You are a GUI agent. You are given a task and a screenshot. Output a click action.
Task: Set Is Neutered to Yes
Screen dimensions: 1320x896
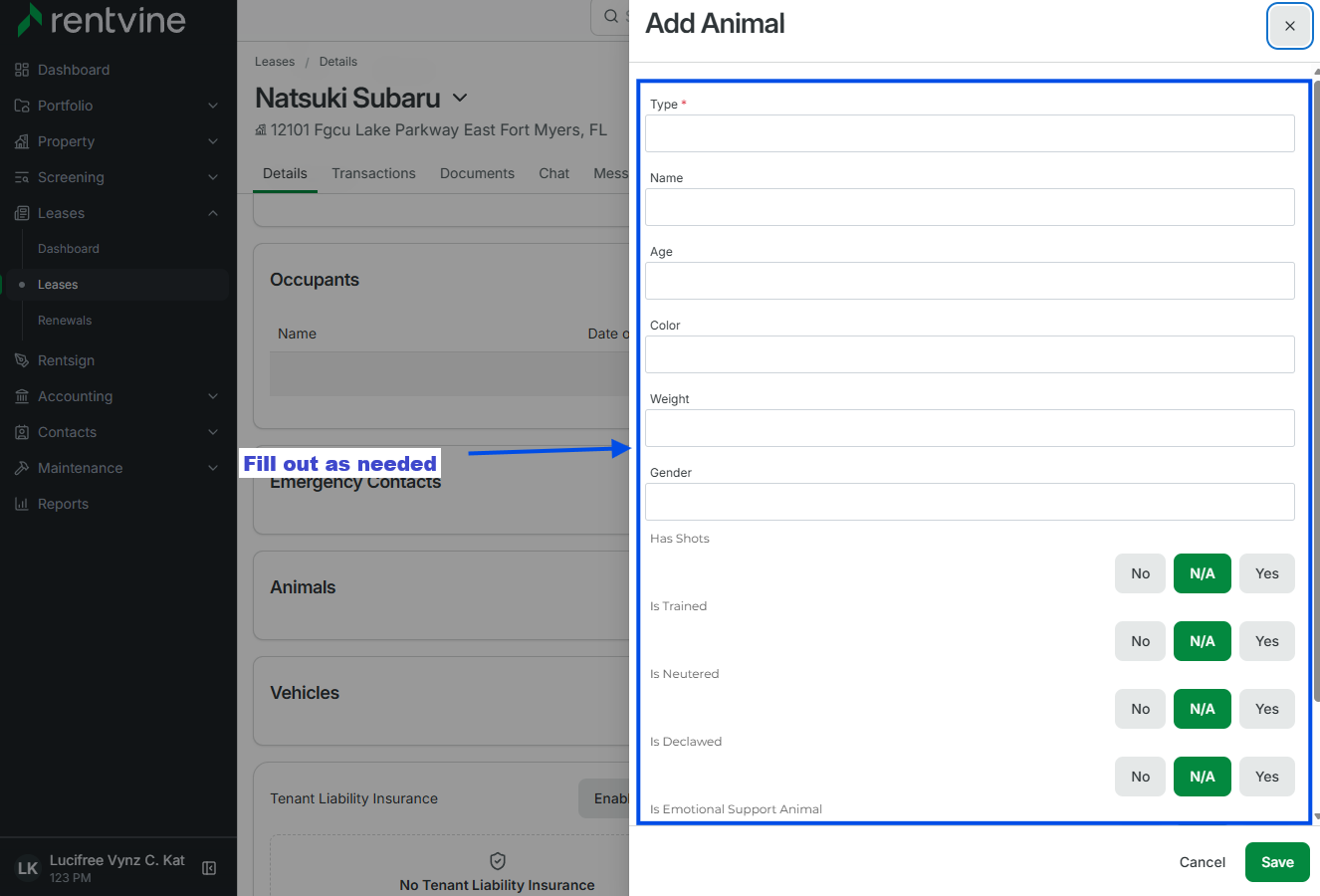point(1266,709)
